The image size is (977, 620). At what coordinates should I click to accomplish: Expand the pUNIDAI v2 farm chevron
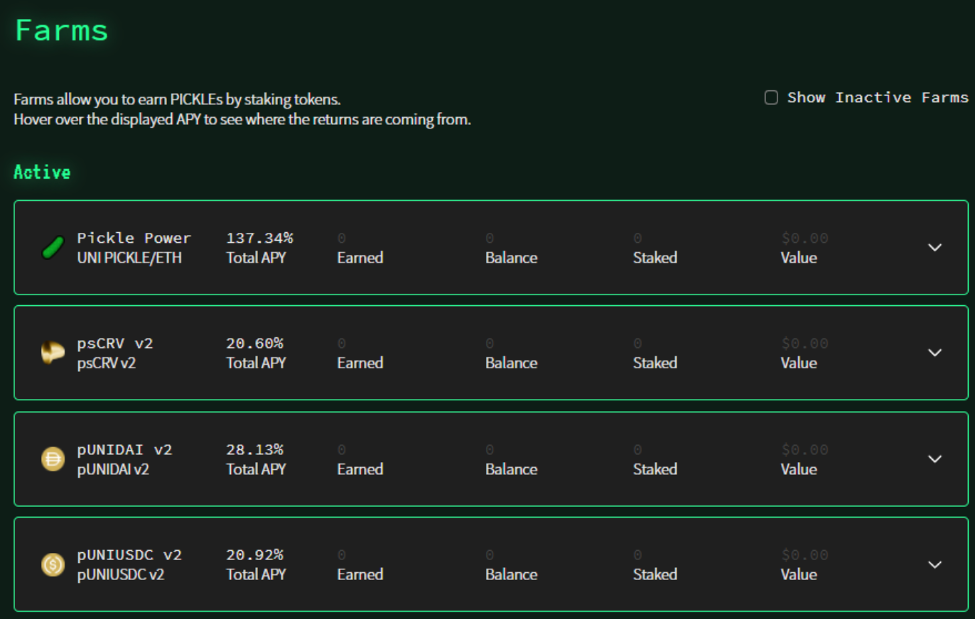tap(935, 459)
